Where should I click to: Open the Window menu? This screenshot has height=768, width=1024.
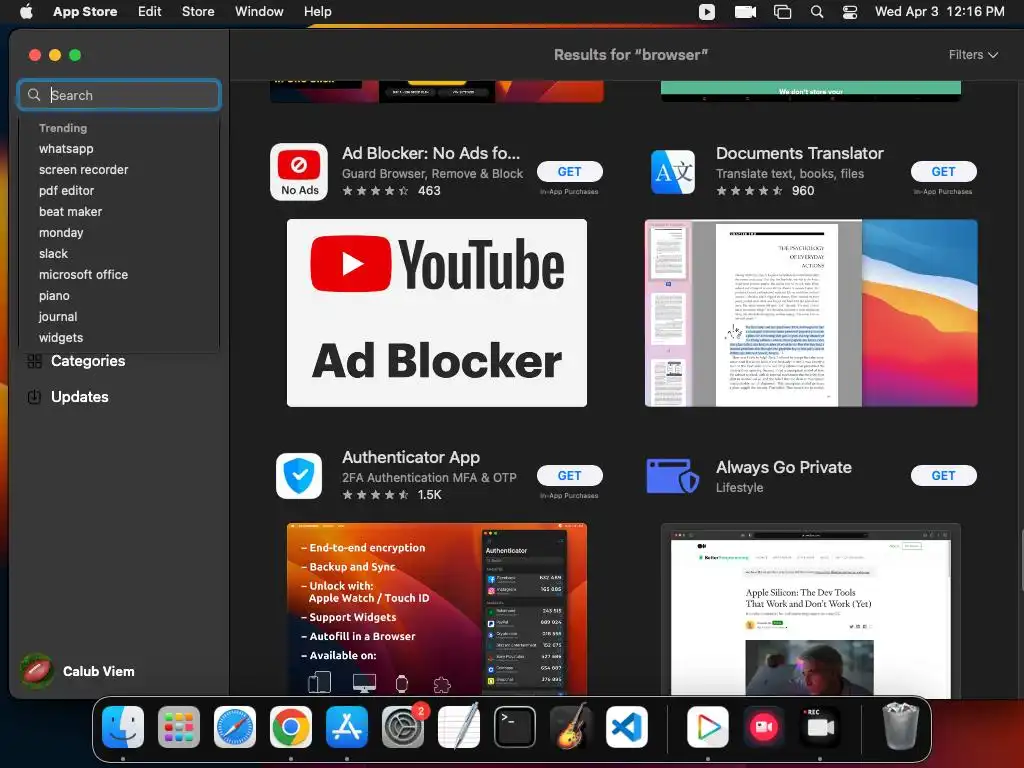pyautogui.click(x=259, y=11)
